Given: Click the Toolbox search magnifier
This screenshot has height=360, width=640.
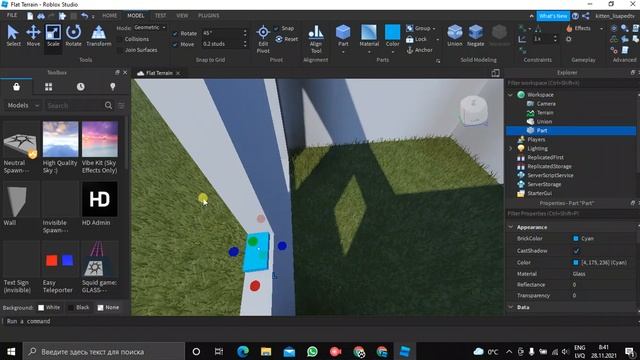Looking at the screenshot, I should (108, 105).
